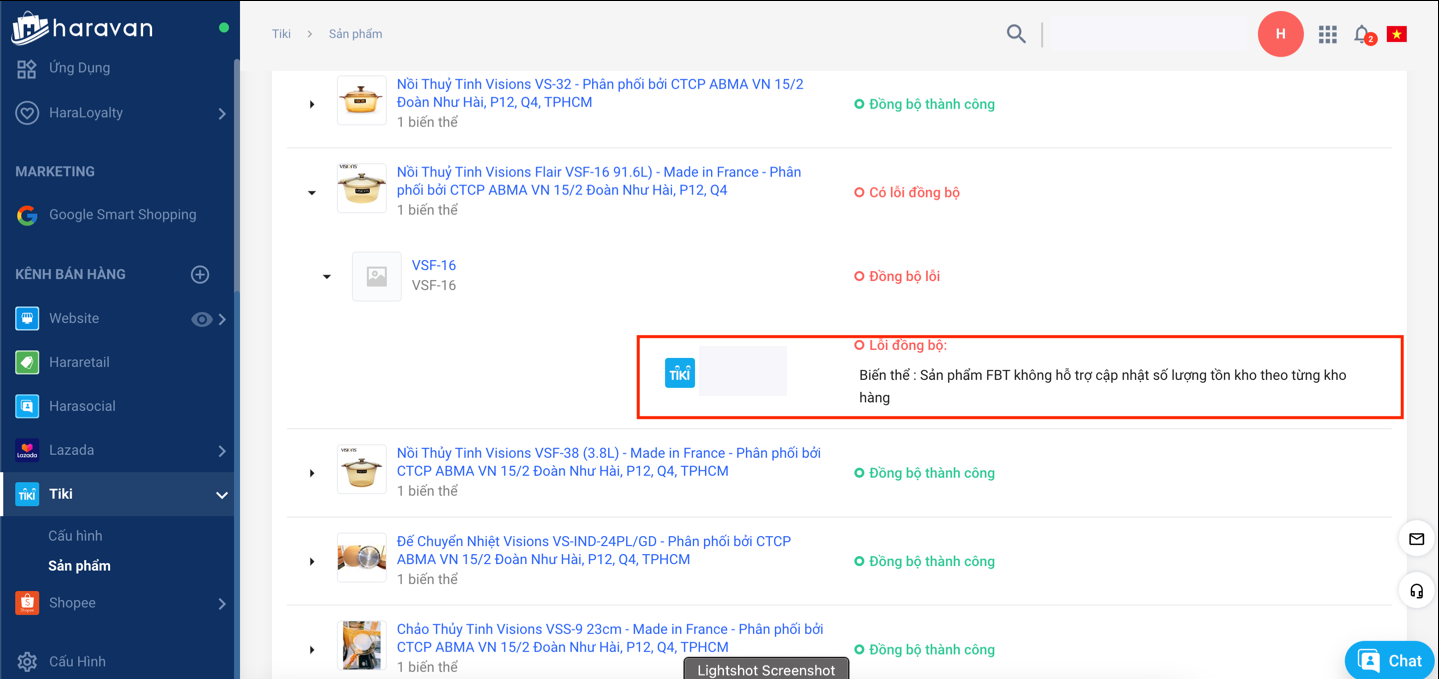Click the Đế Chuyển Nhiệt product thumbnail
Image resolution: width=1439 pixels, height=679 pixels.
coord(362,557)
